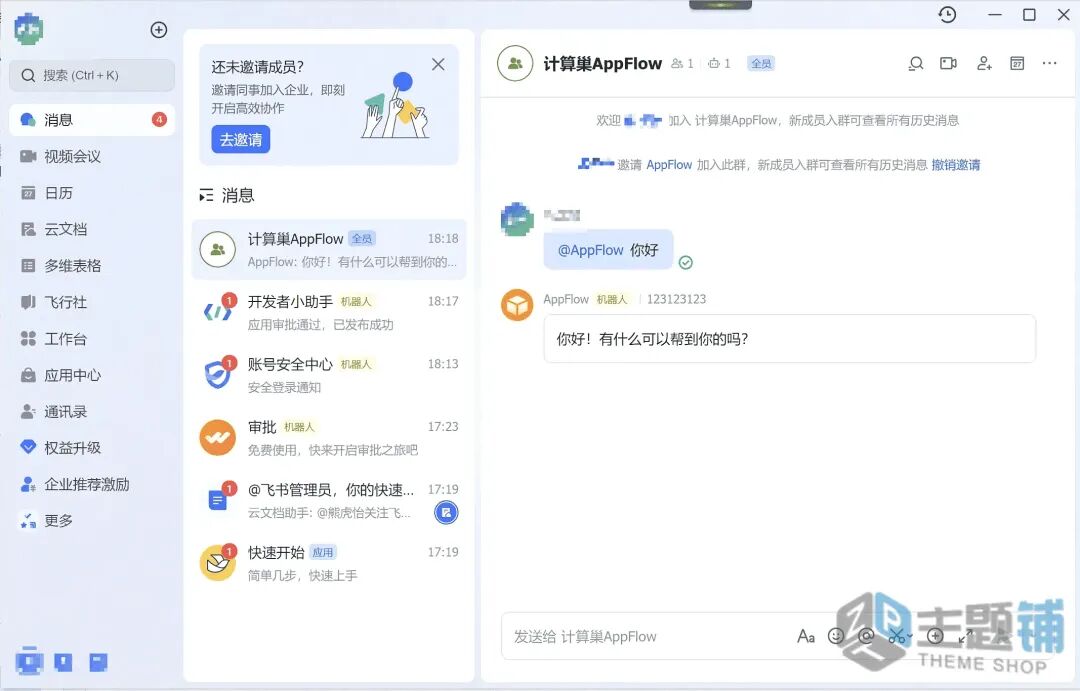The image size is (1080, 691).
Task: Start a video meeting from chat header
Action: [948, 63]
